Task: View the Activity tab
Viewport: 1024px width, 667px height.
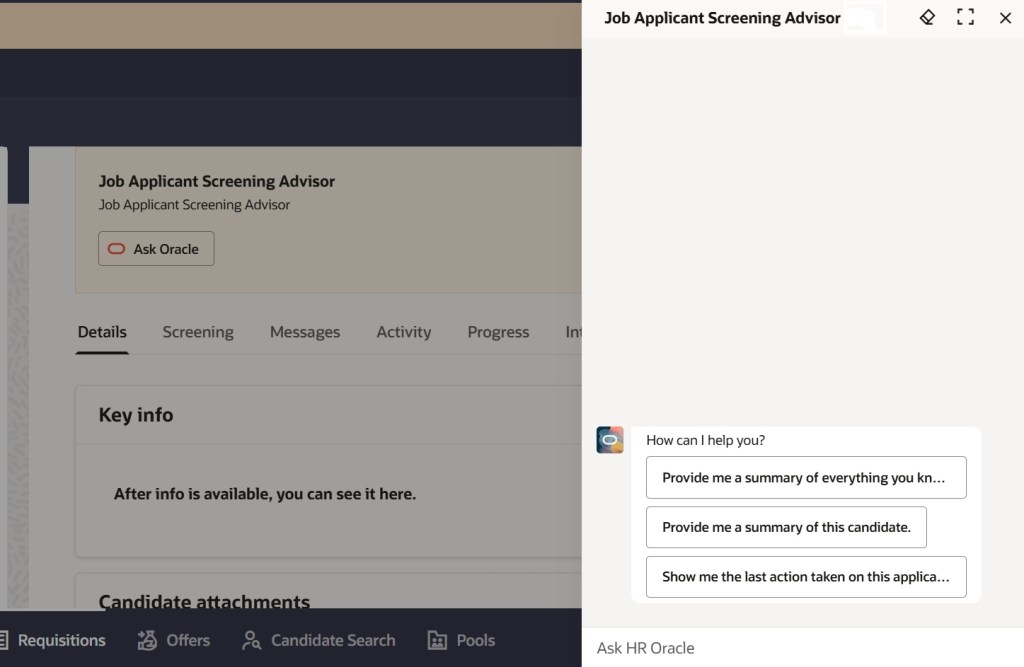Action: coord(403,332)
